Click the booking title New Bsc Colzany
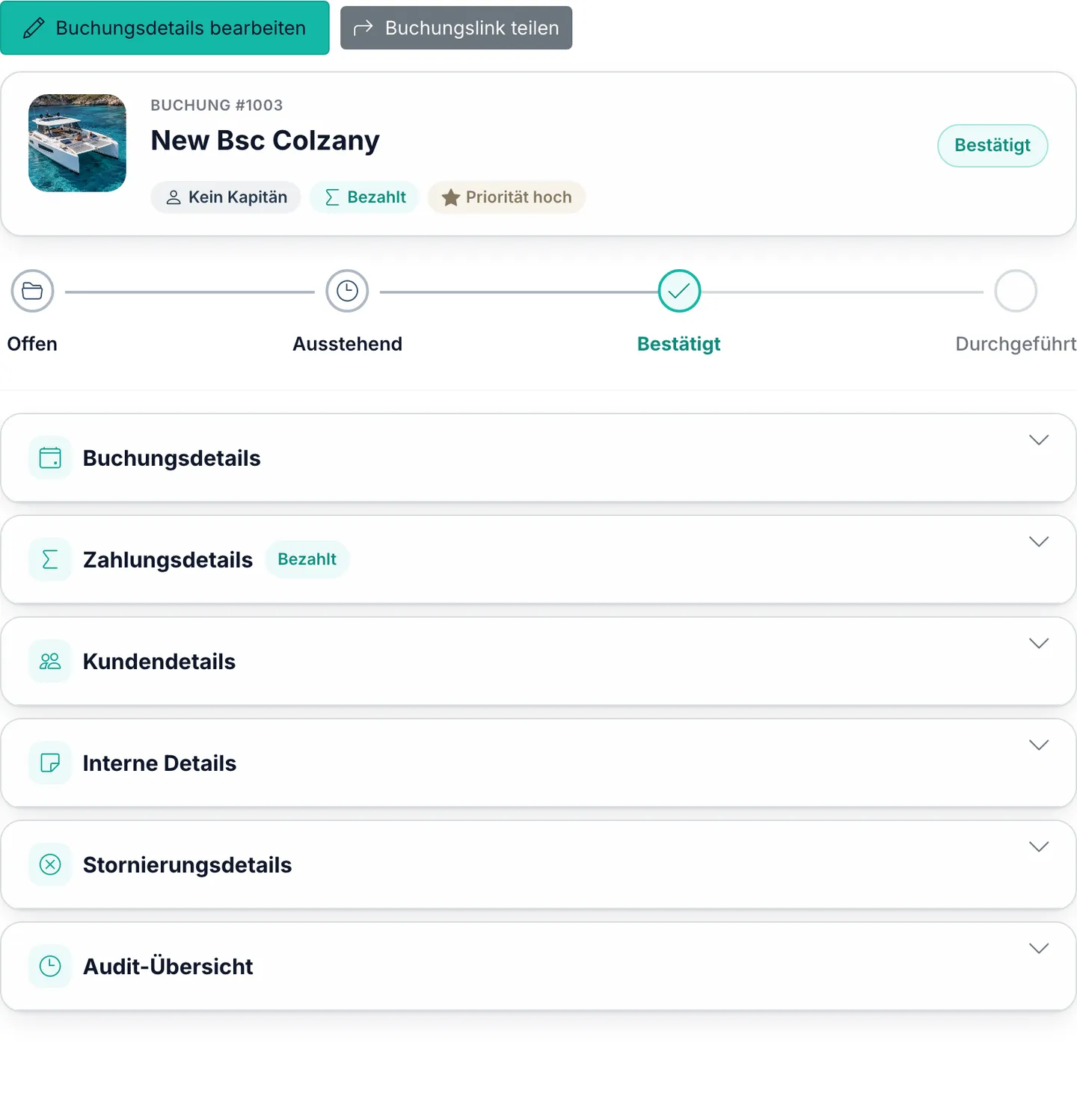Screen dimensions: 1077x1120 (x=265, y=141)
